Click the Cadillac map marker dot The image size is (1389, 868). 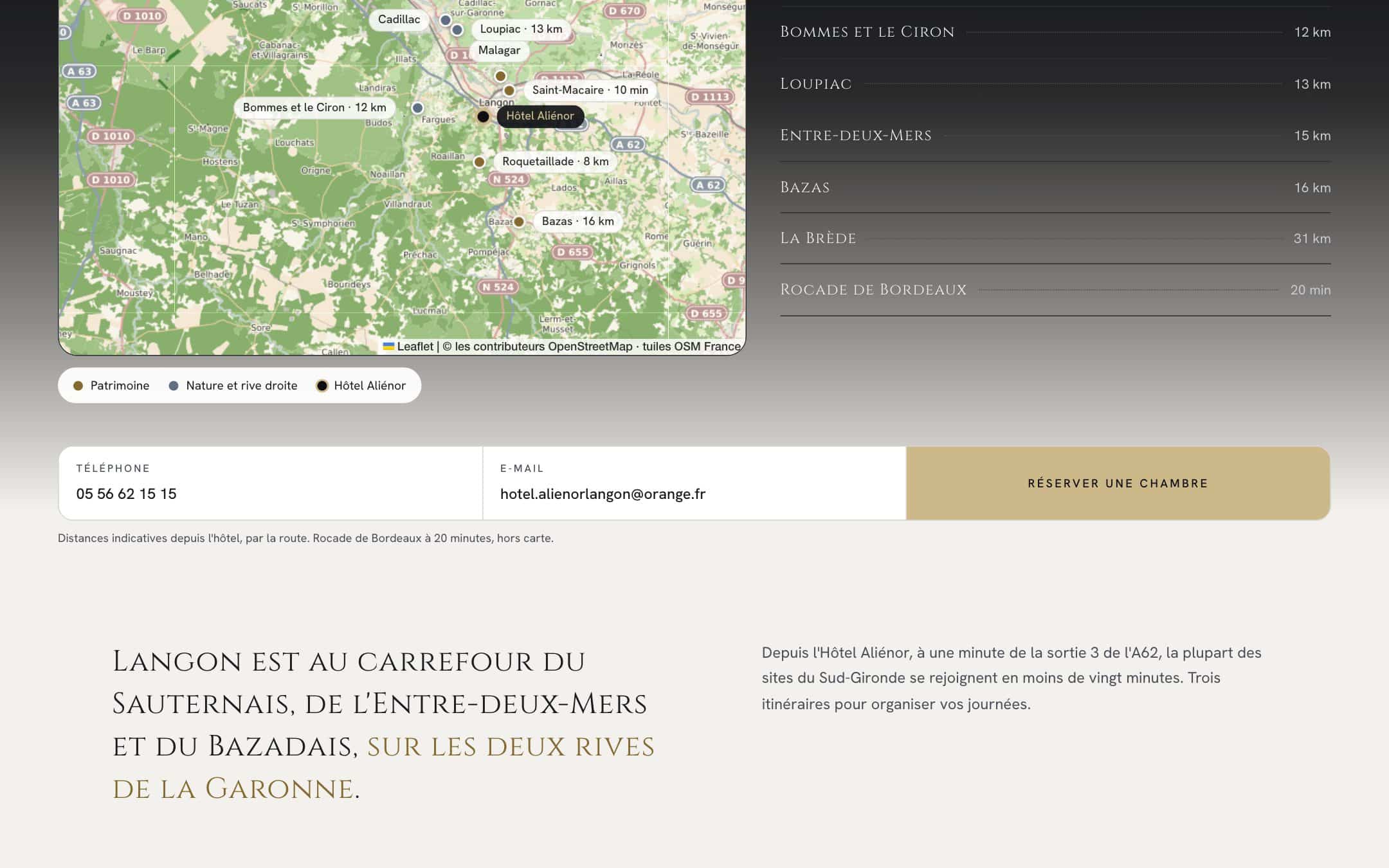point(445,20)
